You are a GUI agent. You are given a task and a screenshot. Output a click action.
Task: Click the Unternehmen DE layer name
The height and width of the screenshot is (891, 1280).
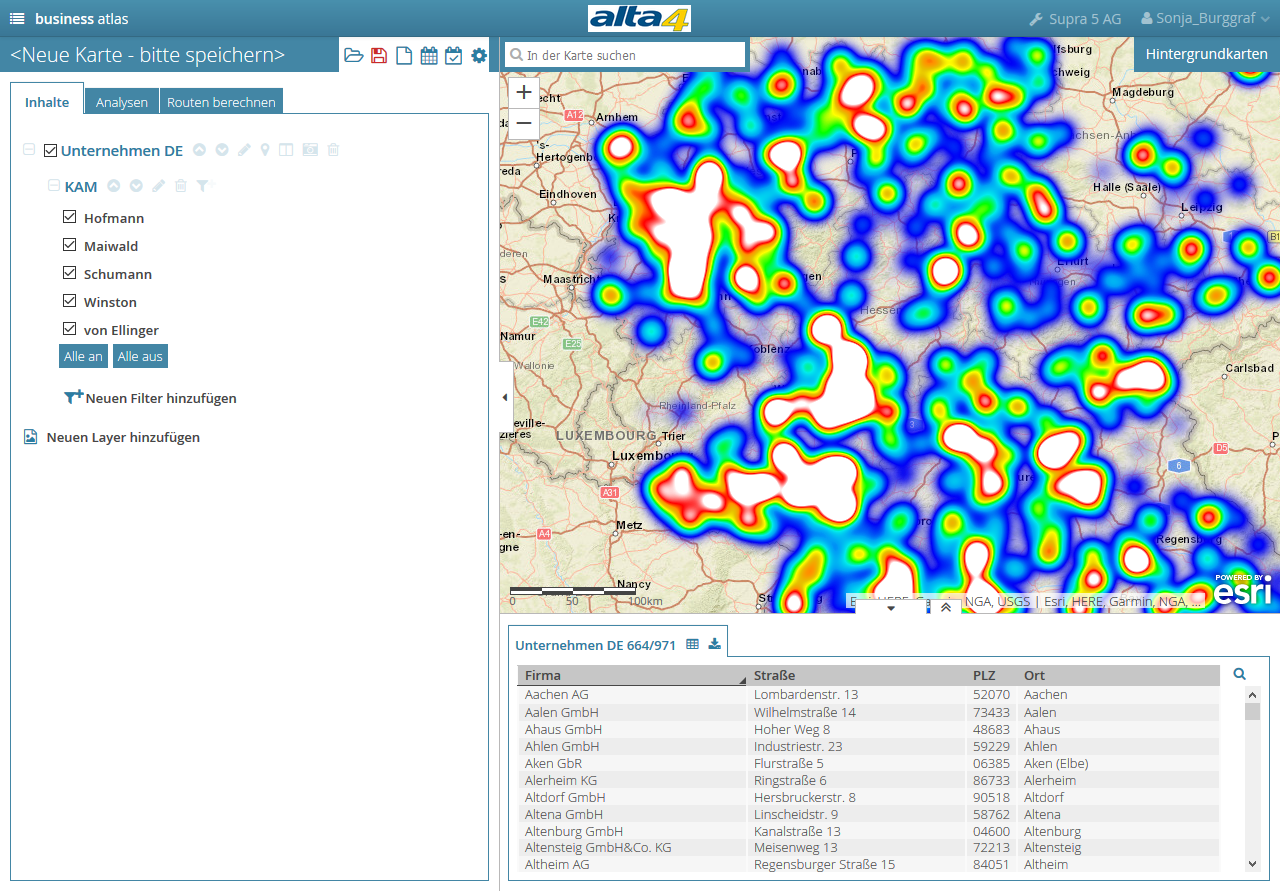[122, 151]
